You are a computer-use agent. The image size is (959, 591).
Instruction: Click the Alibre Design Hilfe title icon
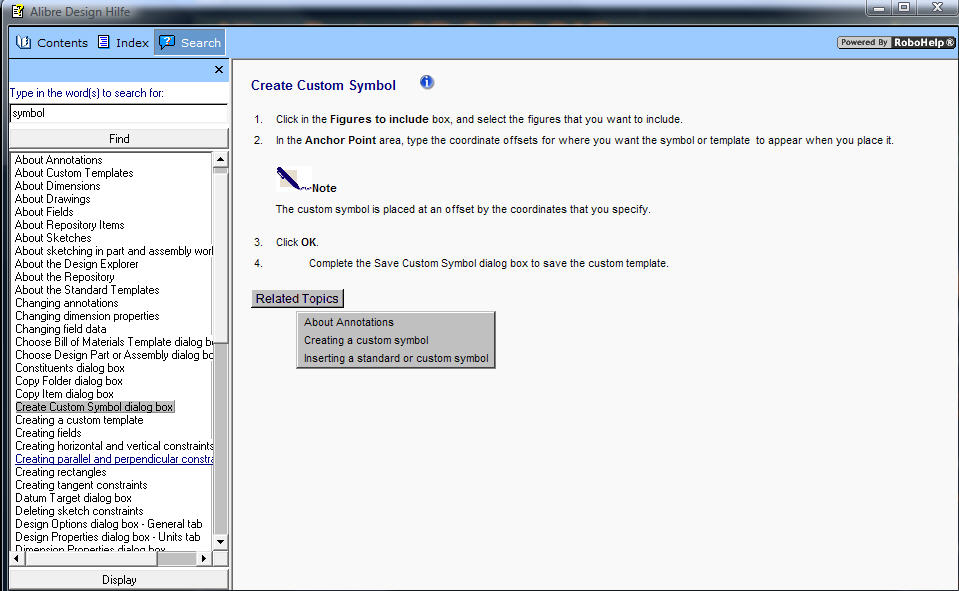coord(18,11)
